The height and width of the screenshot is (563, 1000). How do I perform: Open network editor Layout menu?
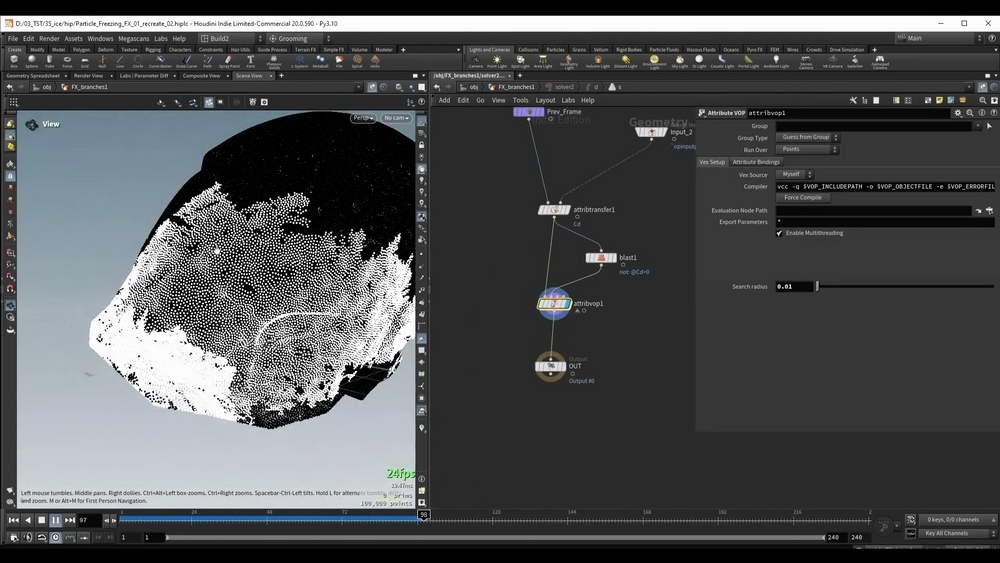pos(545,100)
